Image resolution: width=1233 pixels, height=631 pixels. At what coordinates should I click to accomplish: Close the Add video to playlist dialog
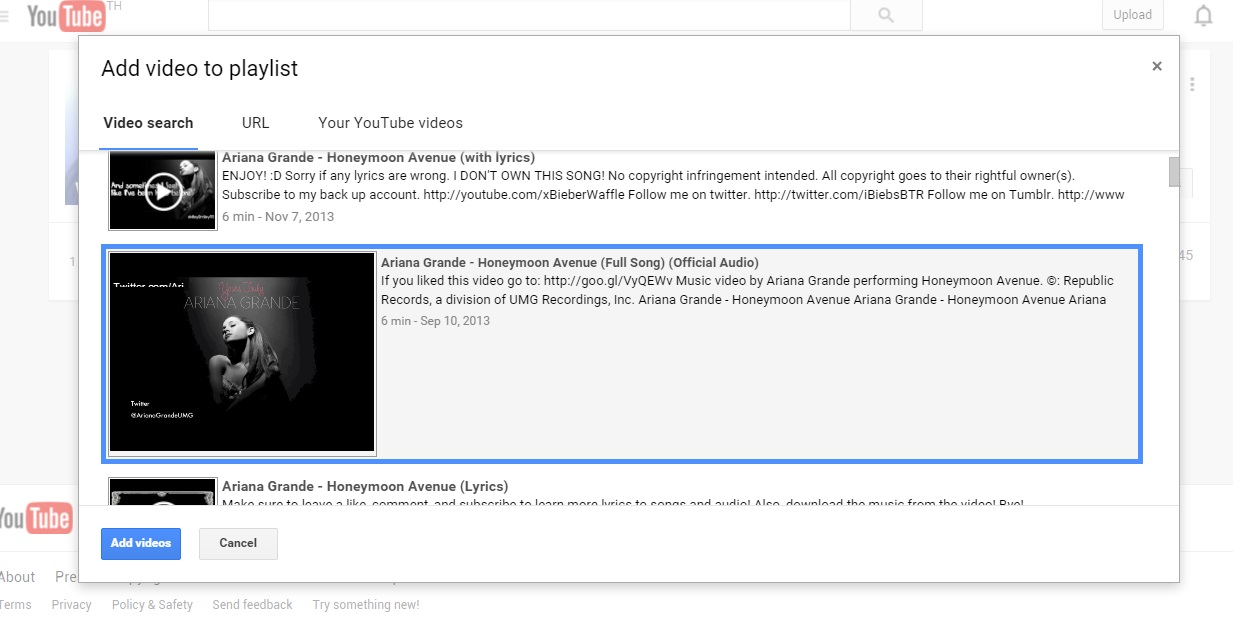[x=1157, y=66]
